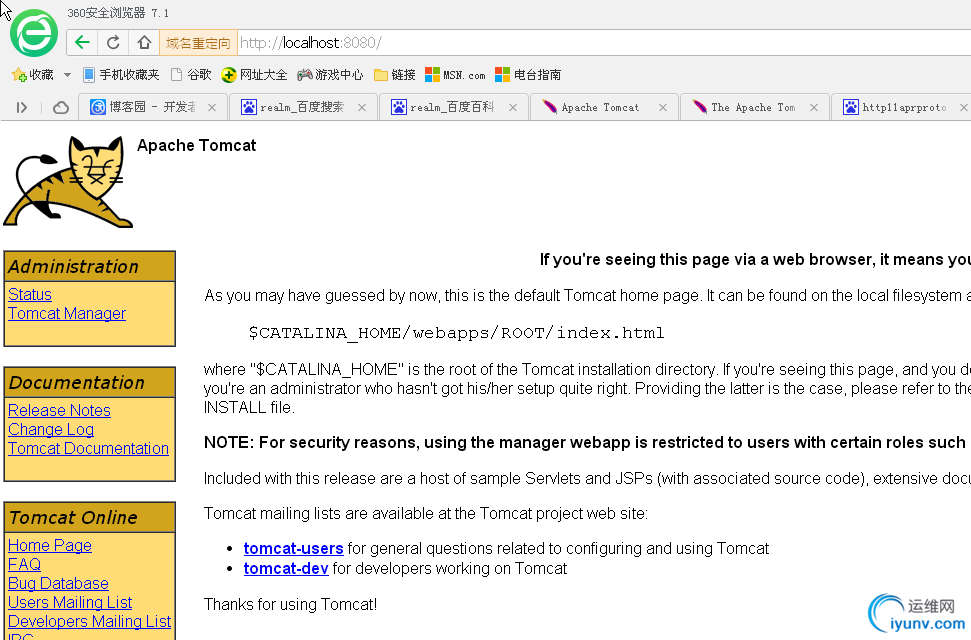Follow the tomcat-users mailing list link

click(294, 548)
